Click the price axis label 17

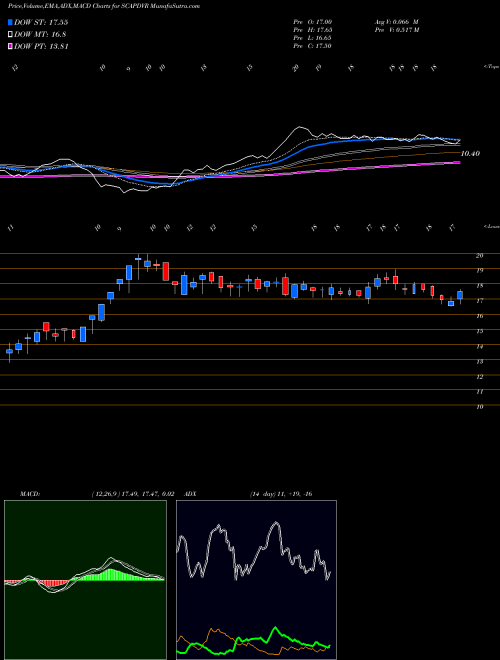480,301
